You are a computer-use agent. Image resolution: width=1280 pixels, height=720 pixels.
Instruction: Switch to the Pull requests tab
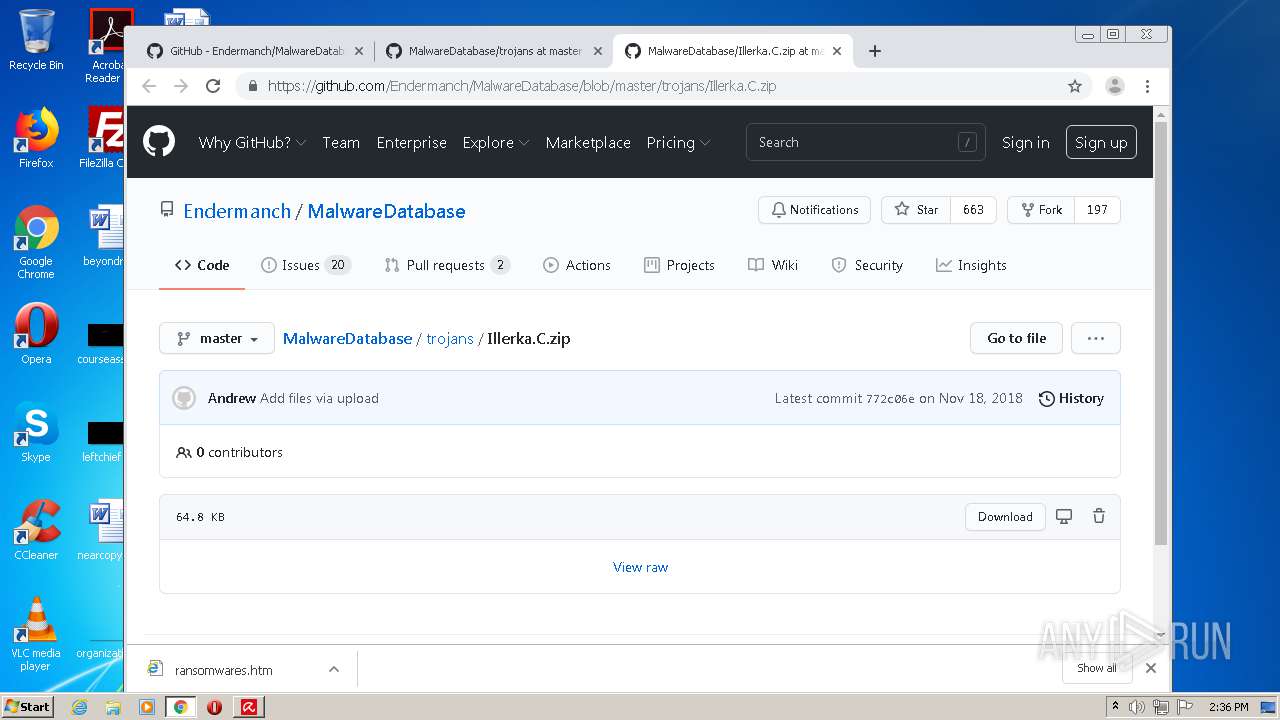447,265
